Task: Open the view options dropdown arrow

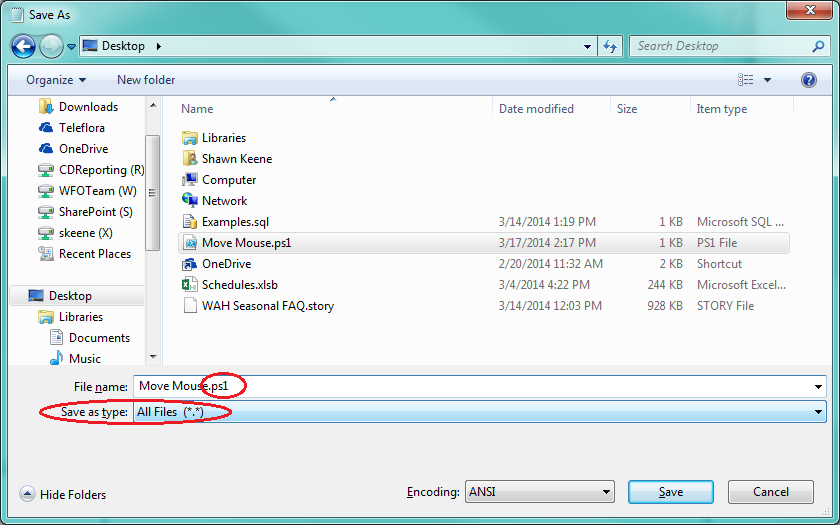Action: pos(767,80)
